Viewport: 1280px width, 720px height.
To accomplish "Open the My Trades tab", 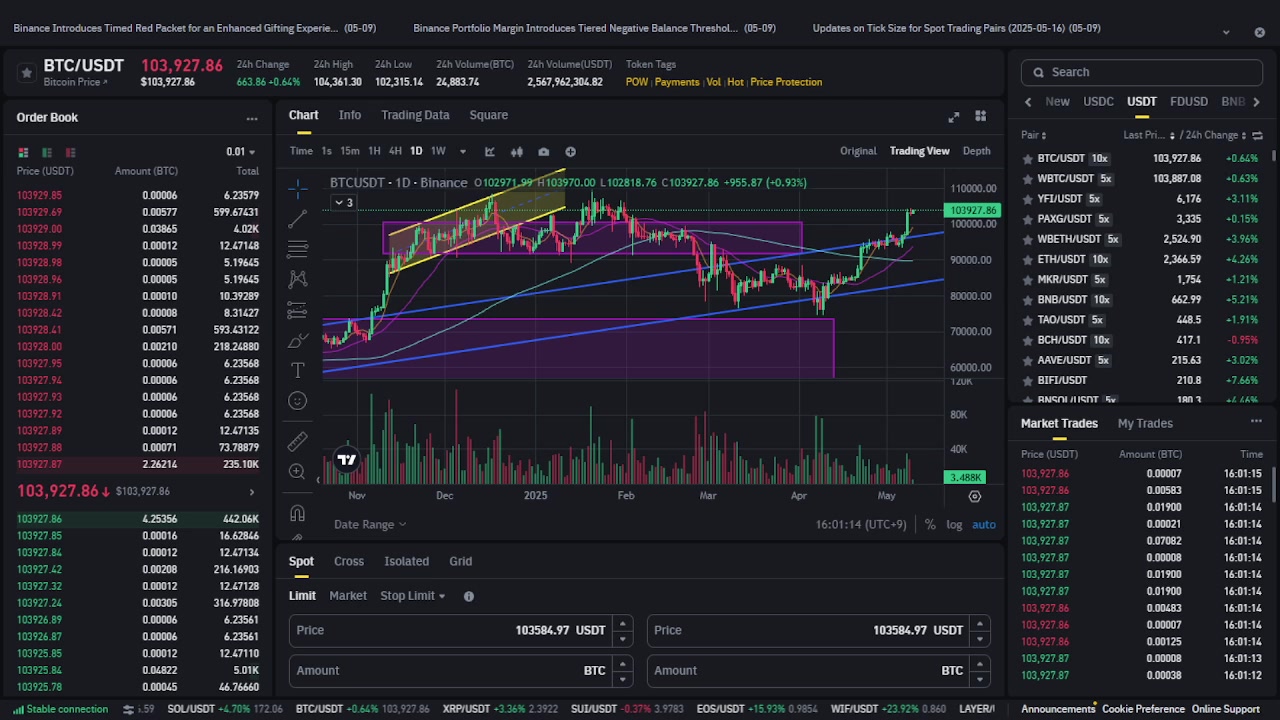I will coord(1145,424).
